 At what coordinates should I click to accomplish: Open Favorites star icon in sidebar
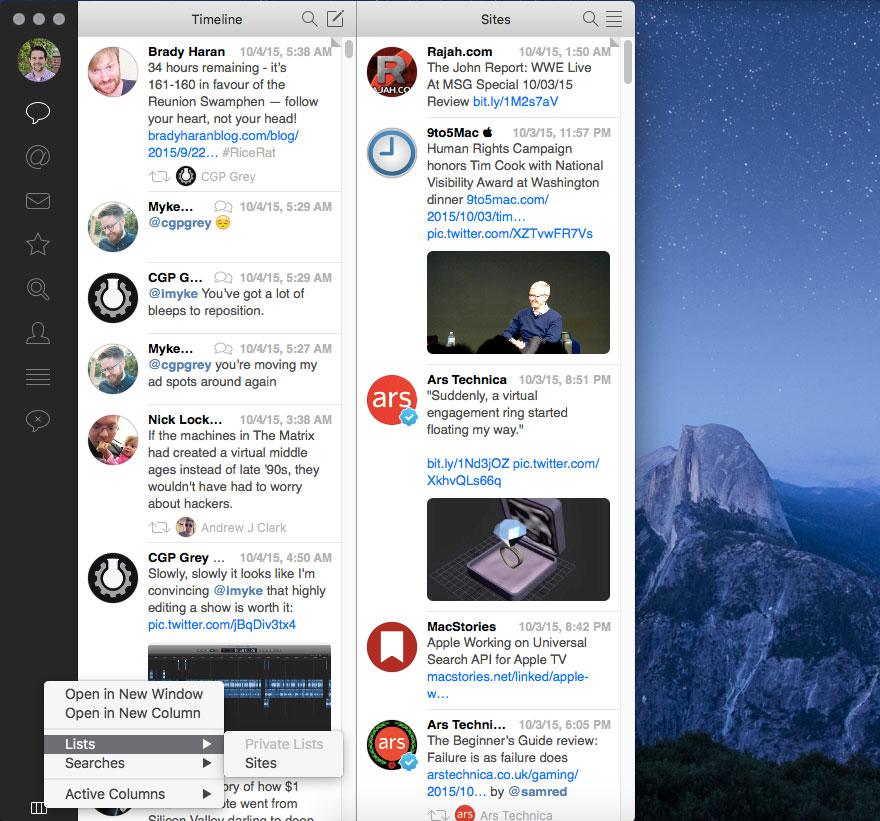click(38, 244)
